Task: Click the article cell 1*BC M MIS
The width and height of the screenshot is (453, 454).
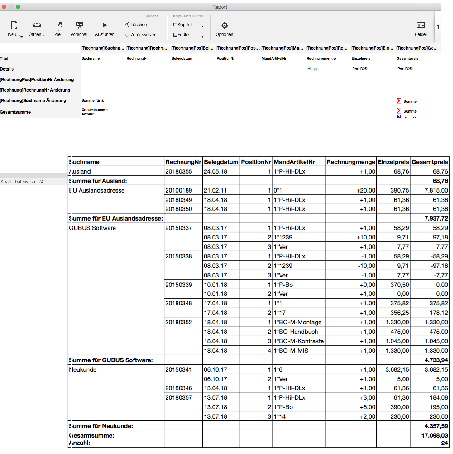Action: [291, 351]
